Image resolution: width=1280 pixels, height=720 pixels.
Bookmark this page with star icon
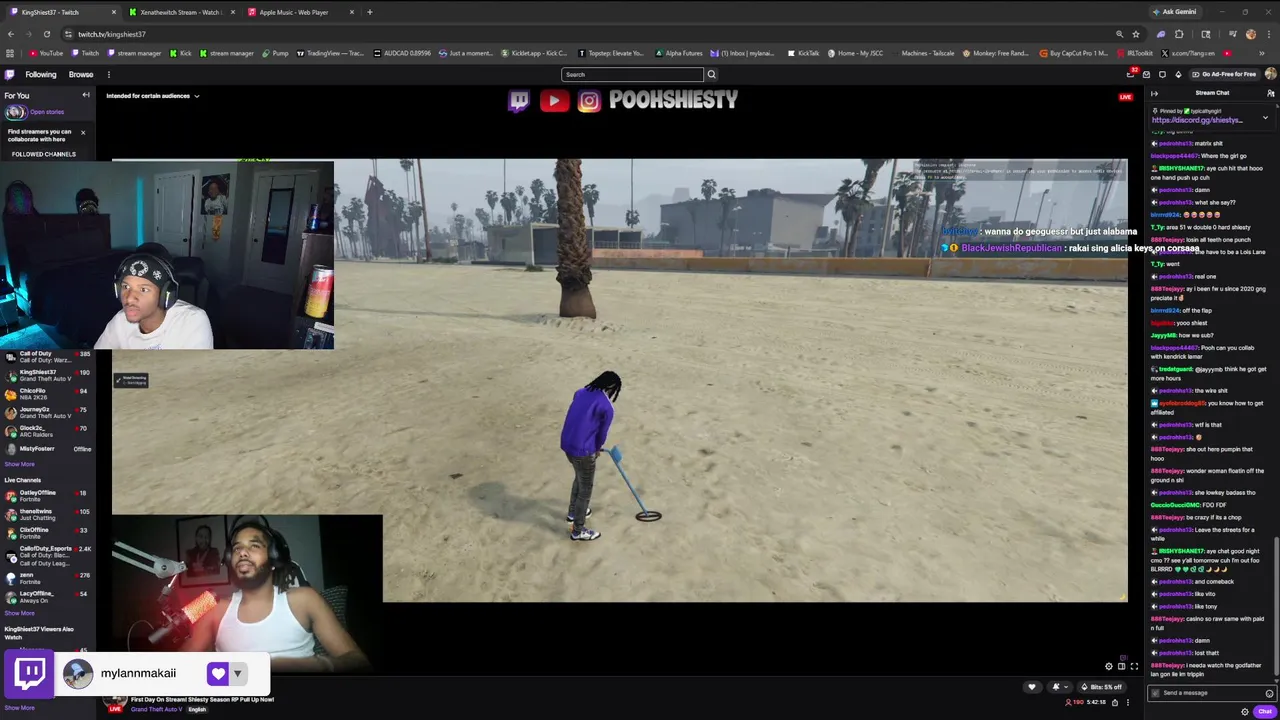[1136, 34]
